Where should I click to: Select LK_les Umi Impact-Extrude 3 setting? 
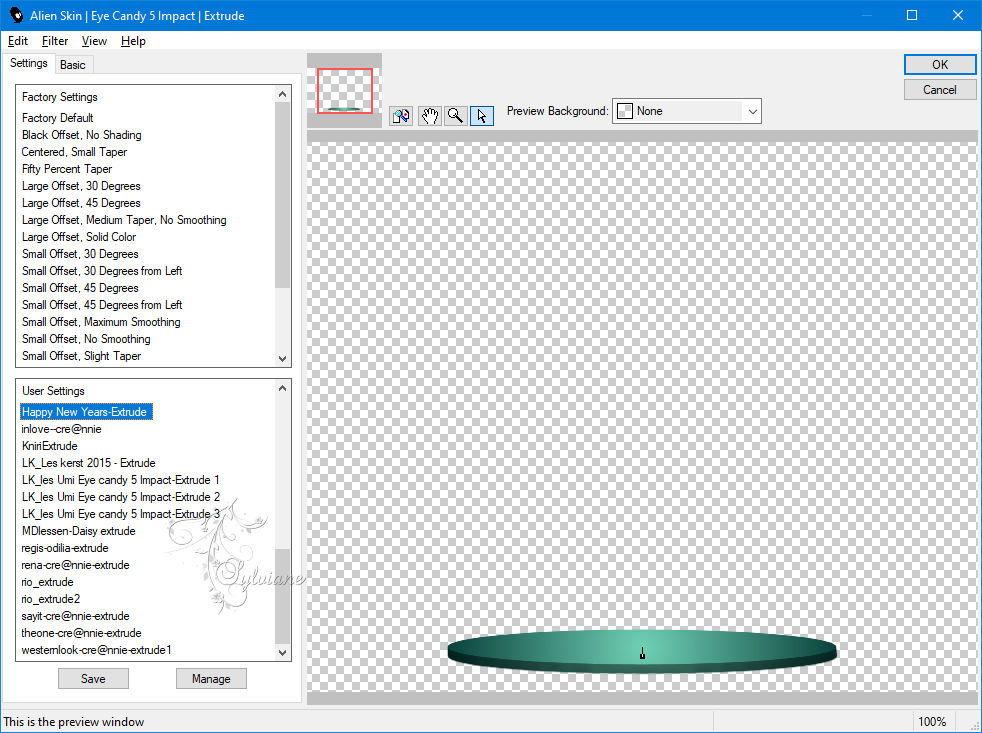tap(120, 513)
